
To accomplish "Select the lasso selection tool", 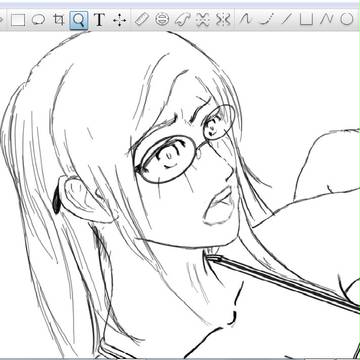I will pos(38,20).
